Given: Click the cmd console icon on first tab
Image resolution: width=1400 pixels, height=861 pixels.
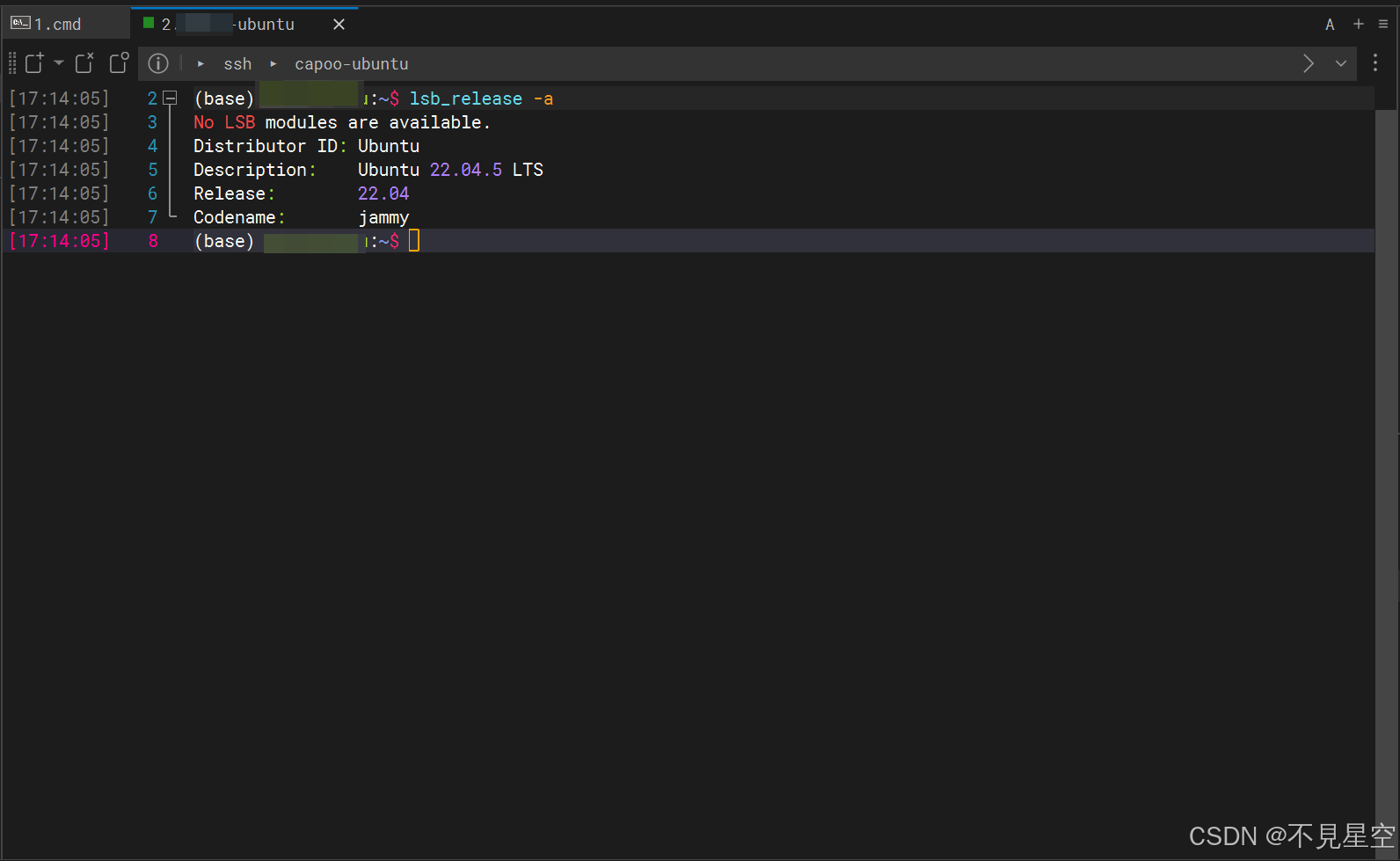Looking at the screenshot, I should [x=20, y=23].
